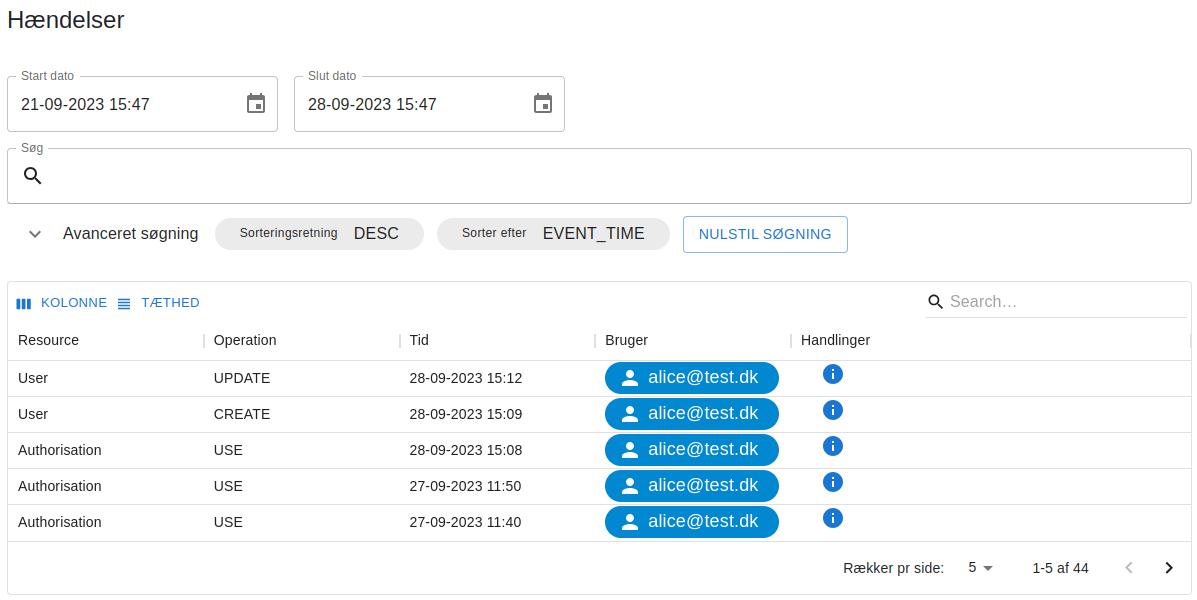Click info icon for User UPDATE event
Image resolution: width=1197 pixels, height=600 pixels.
[x=832, y=374]
